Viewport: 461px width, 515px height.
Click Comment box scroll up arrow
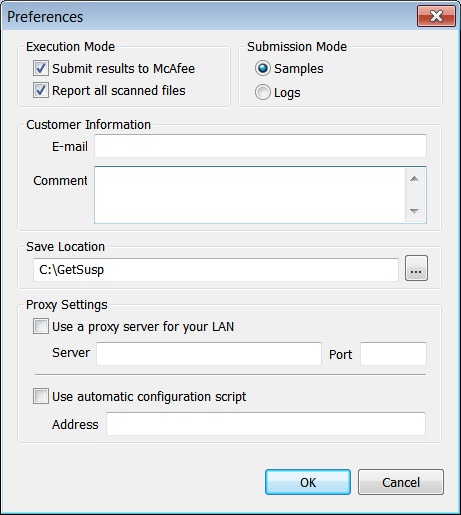coord(414,179)
